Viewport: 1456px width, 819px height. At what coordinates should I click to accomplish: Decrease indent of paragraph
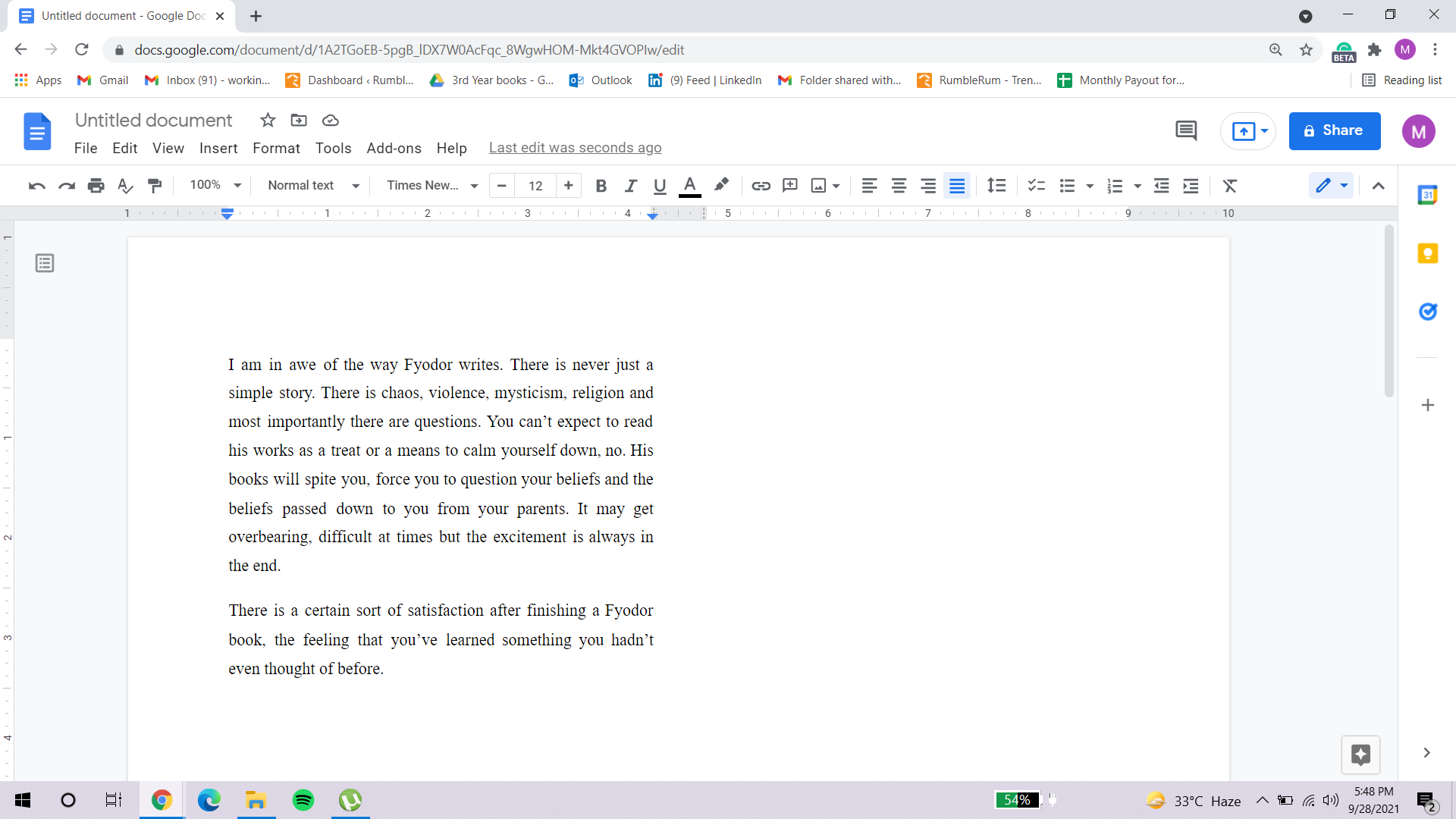[x=1161, y=186]
